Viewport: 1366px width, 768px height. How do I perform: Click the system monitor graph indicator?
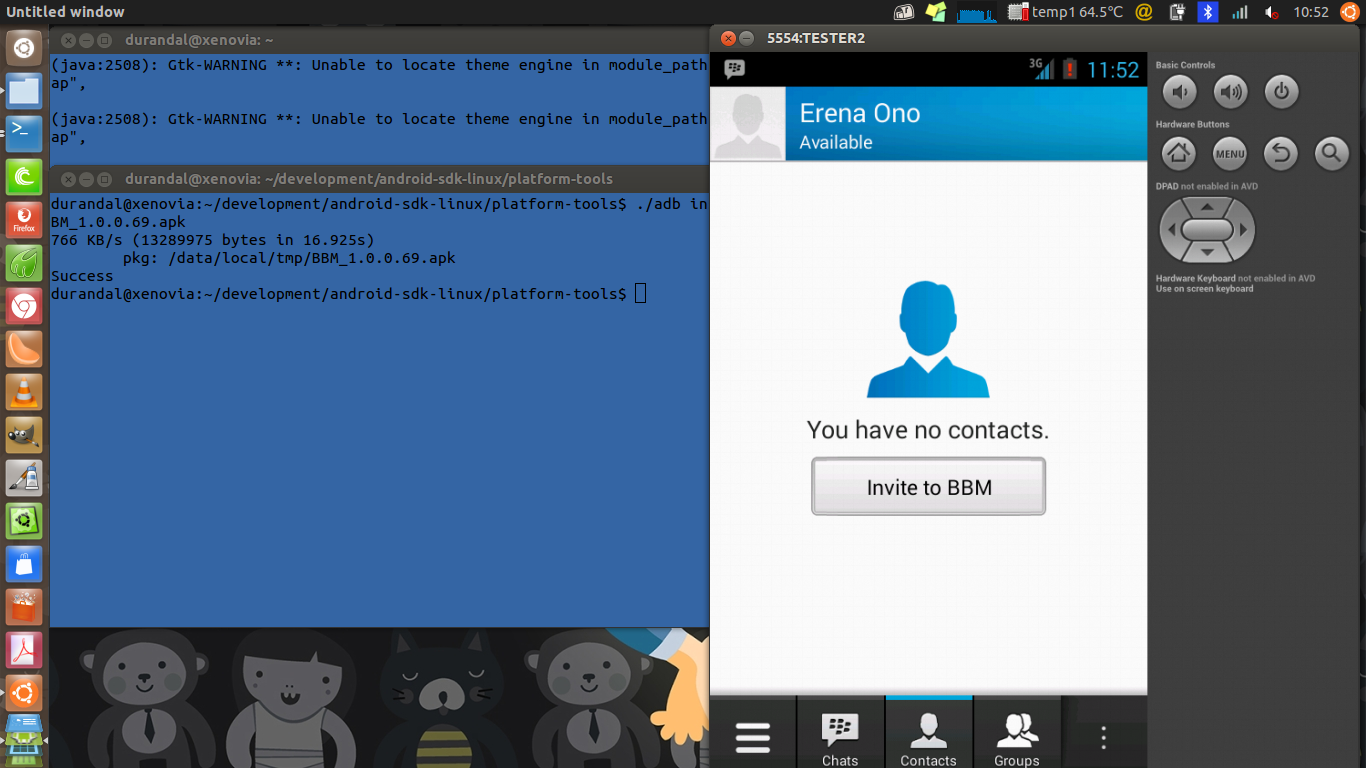click(977, 12)
